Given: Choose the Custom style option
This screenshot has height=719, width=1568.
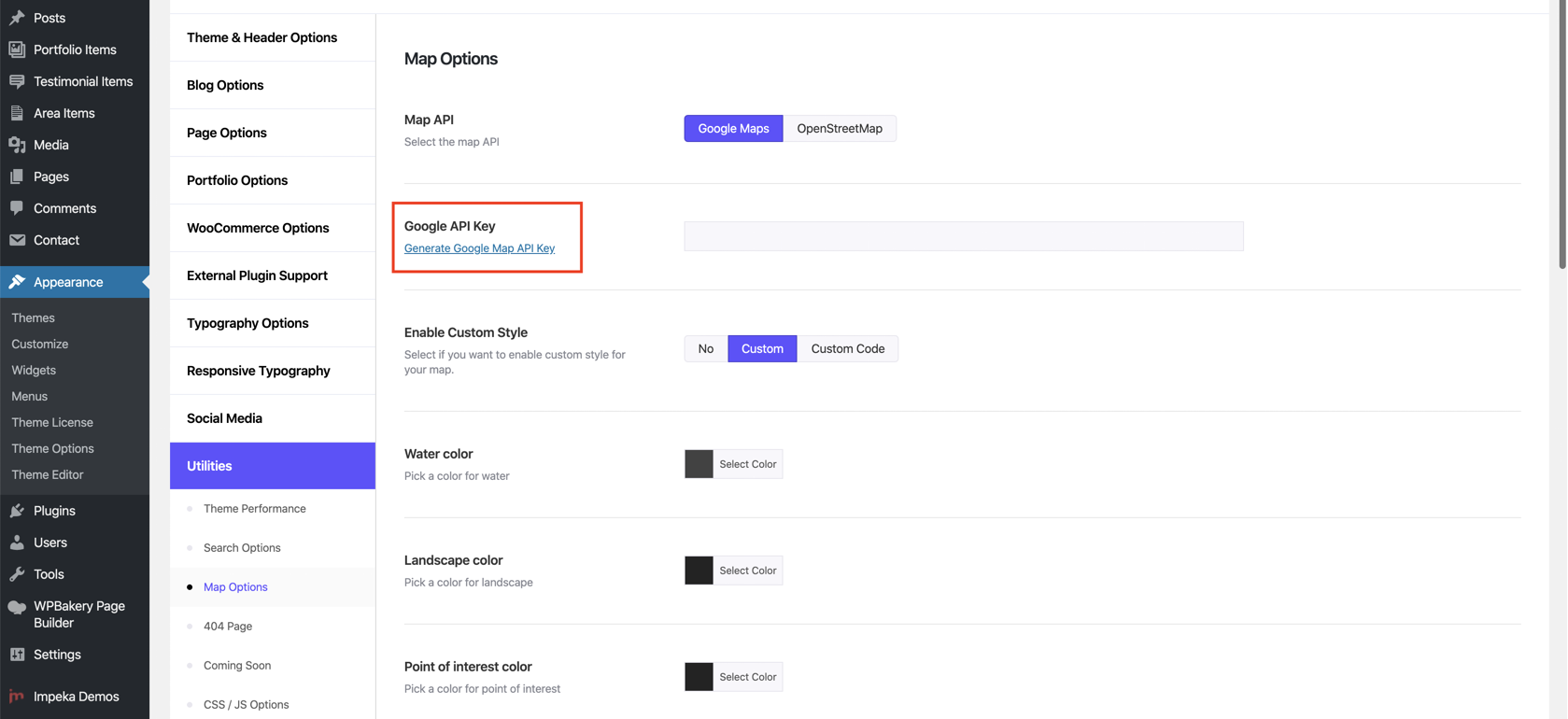Looking at the screenshot, I should [x=762, y=348].
